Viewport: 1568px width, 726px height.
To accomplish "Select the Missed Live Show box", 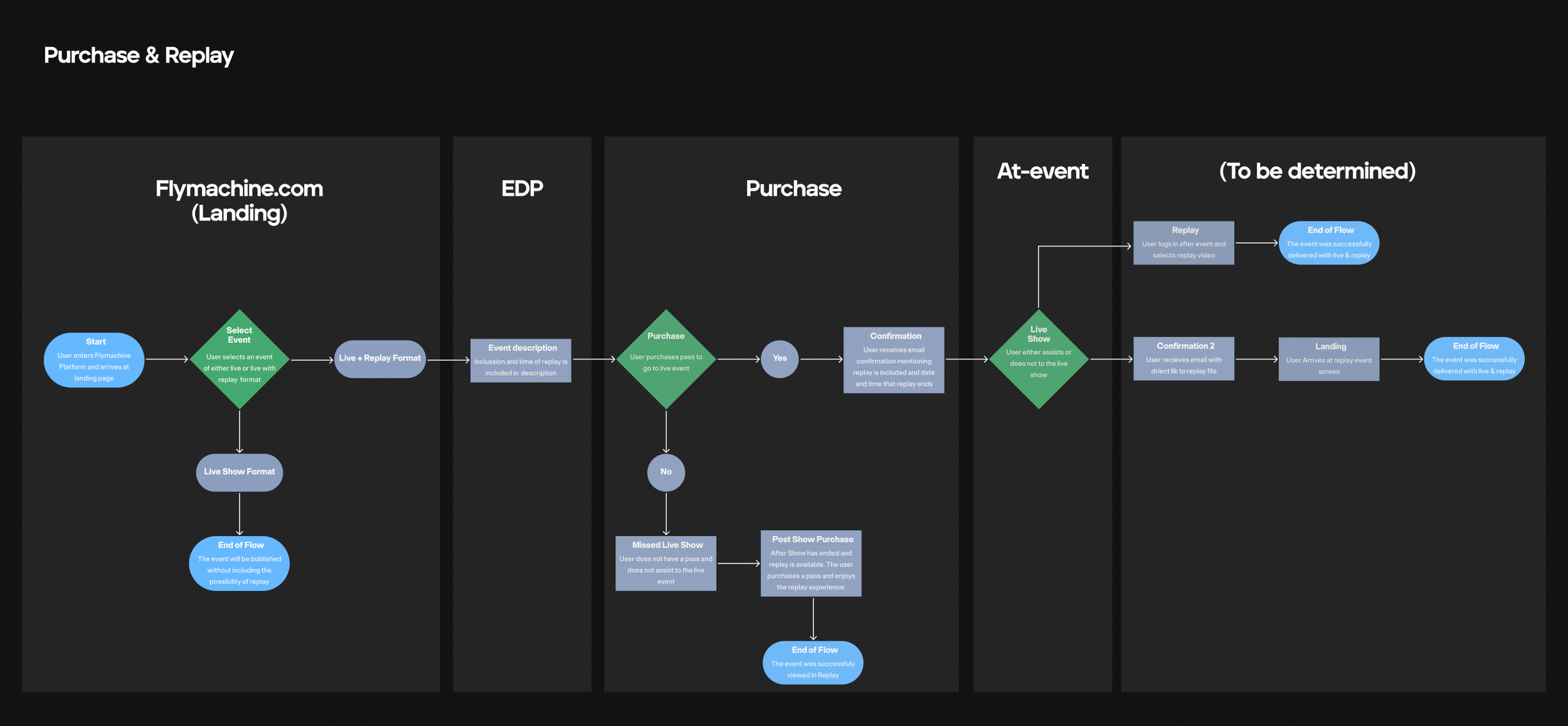I will [x=665, y=563].
